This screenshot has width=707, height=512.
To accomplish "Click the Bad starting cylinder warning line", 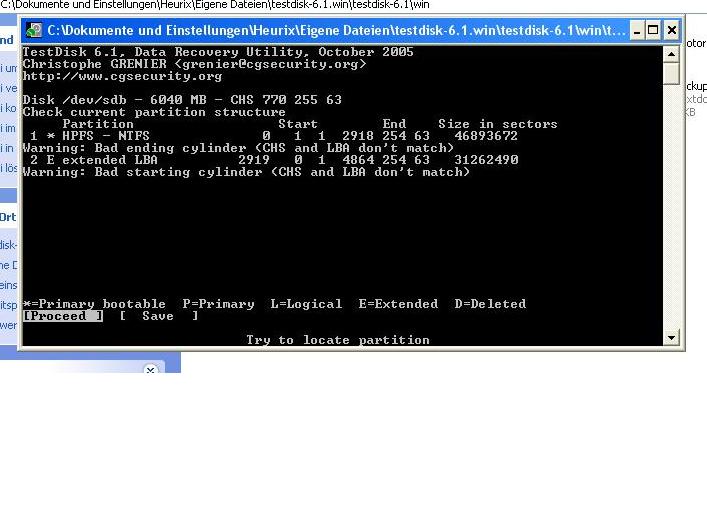I will [246, 172].
